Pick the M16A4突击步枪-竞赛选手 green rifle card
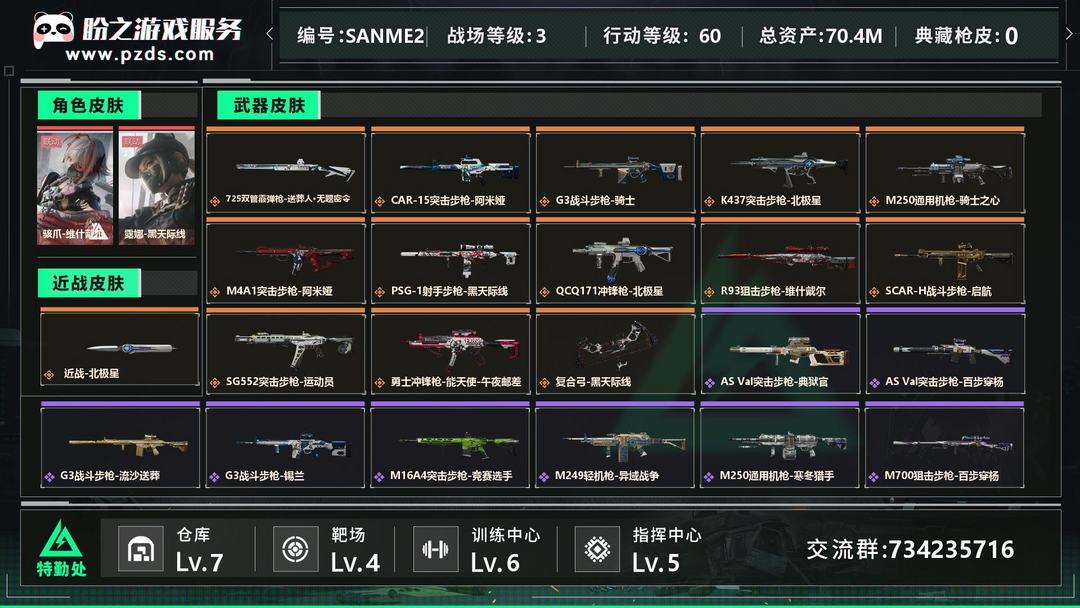 coord(450,445)
